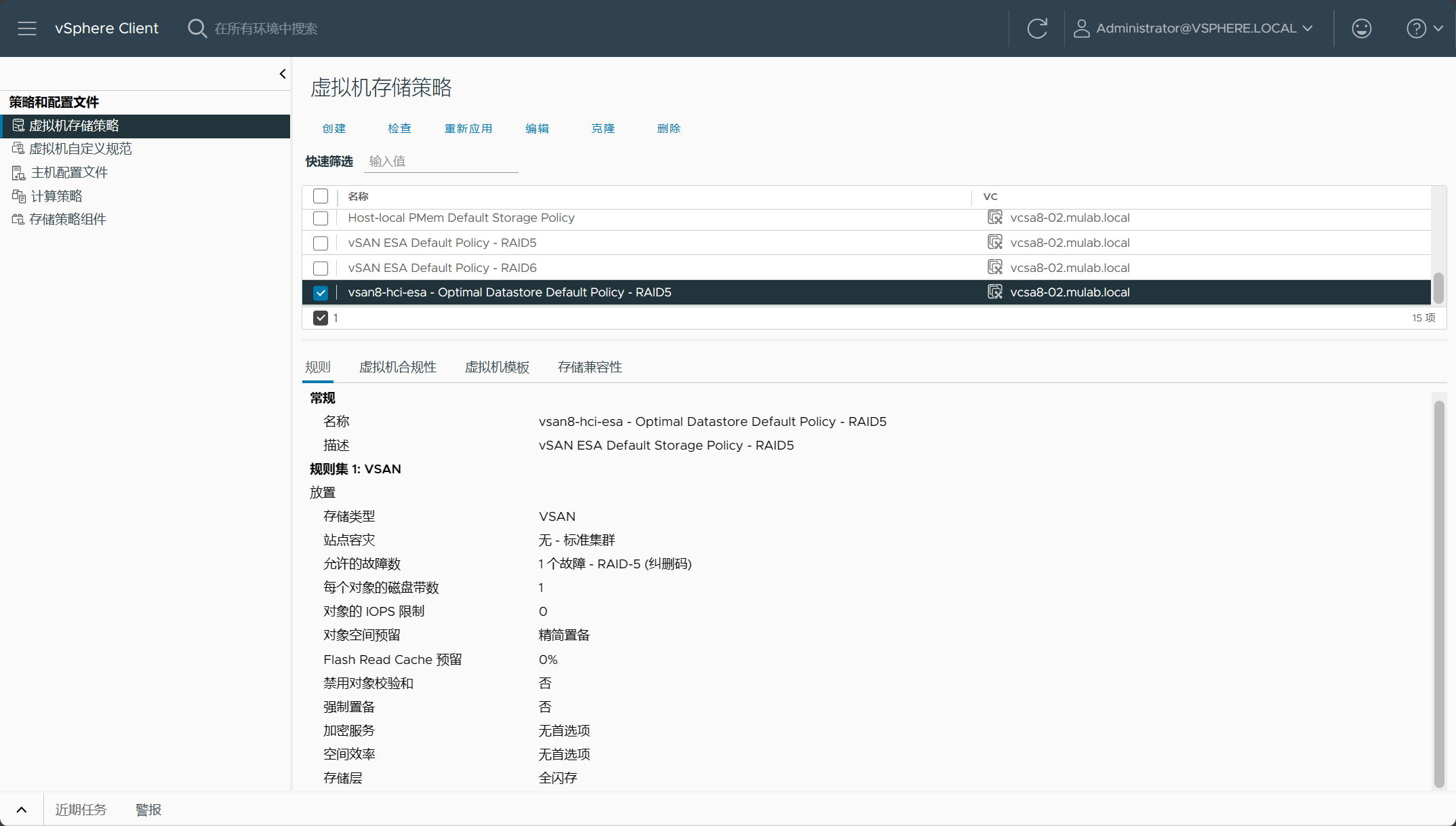Screen dimensions: 1456x826
Task: Sort by the VC column header
Action: [x=990, y=196]
